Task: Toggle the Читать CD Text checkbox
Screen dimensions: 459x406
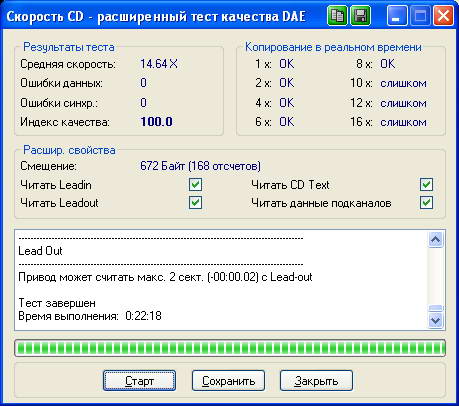Action: pos(426,184)
